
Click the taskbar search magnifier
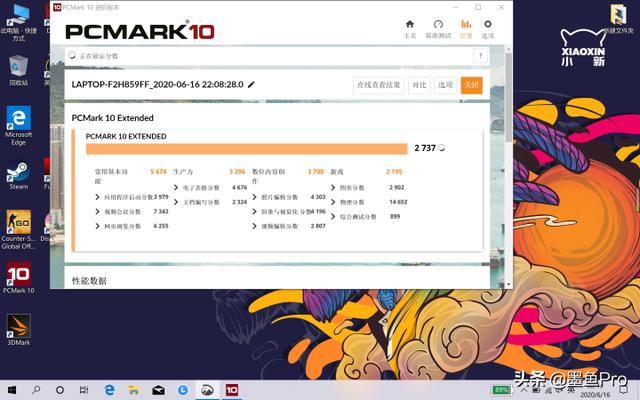(36, 390)
